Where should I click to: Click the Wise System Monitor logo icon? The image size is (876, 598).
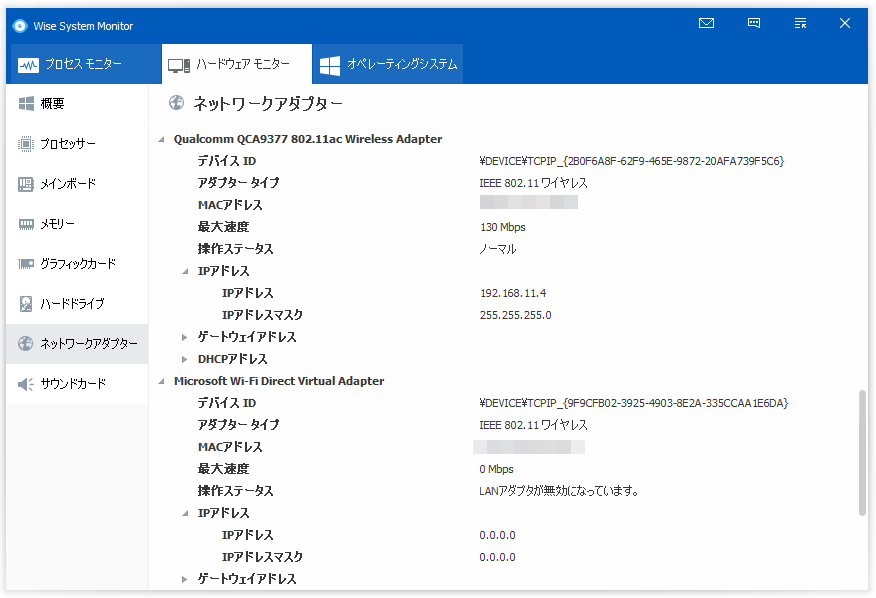point(20,26)
